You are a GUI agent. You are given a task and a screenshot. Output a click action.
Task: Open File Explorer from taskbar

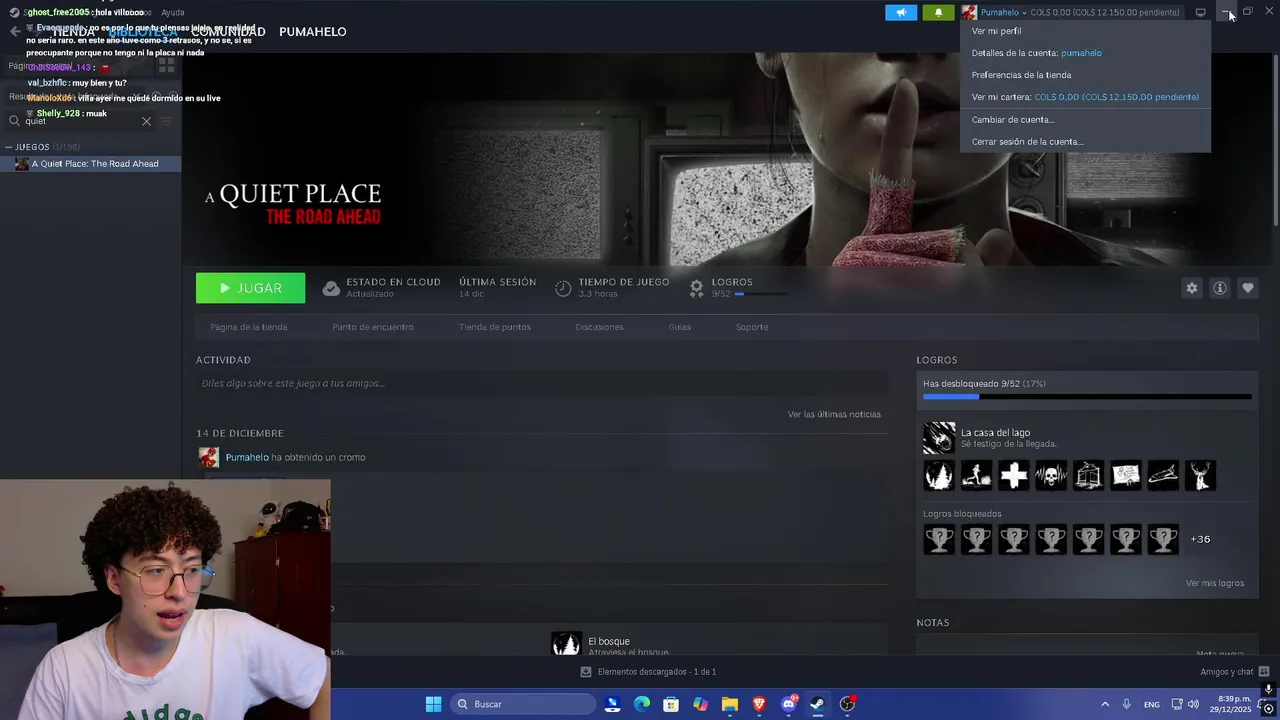pyautogui.click(x=730, y=704)
